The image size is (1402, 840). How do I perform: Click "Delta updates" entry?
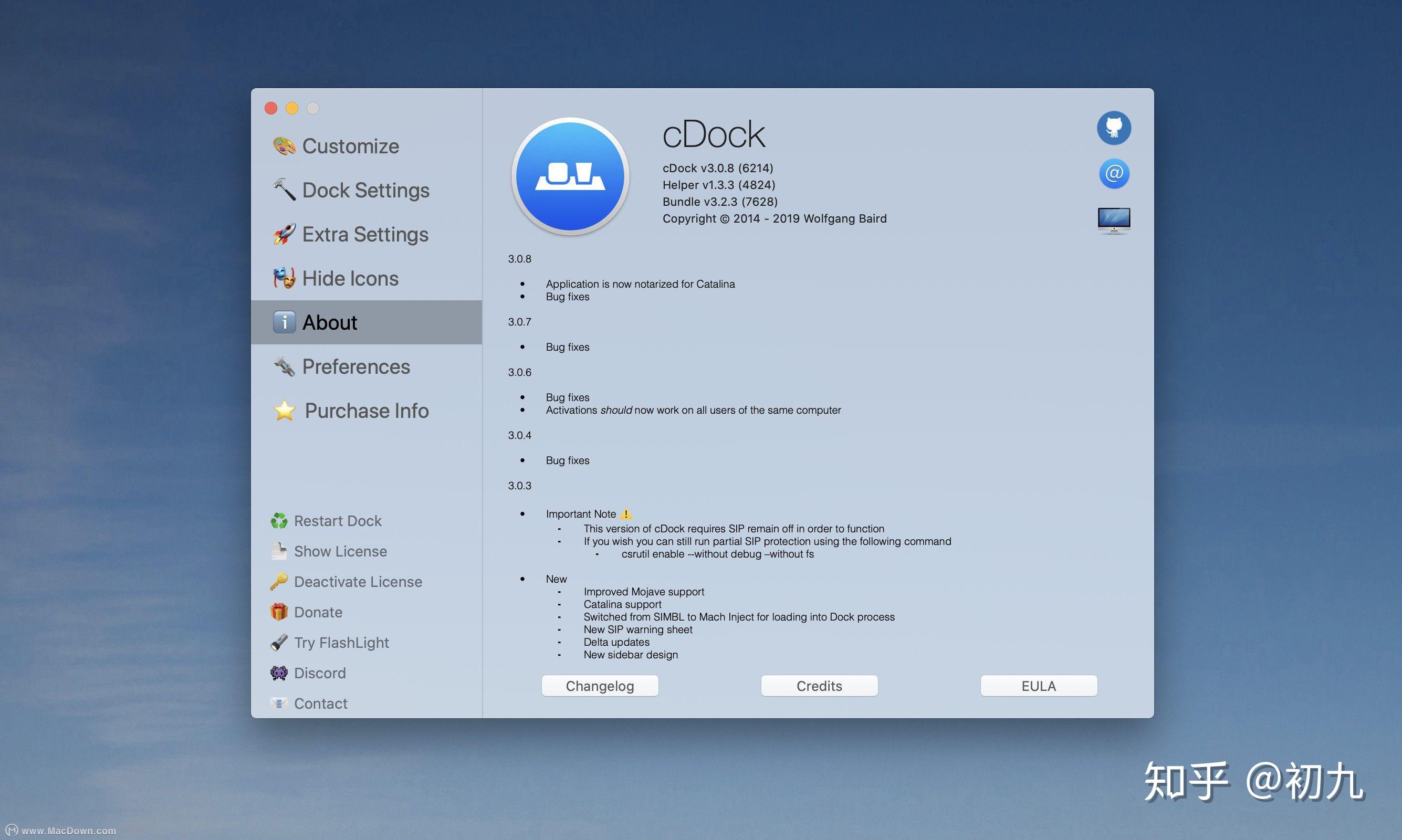[x=616, y=642]
